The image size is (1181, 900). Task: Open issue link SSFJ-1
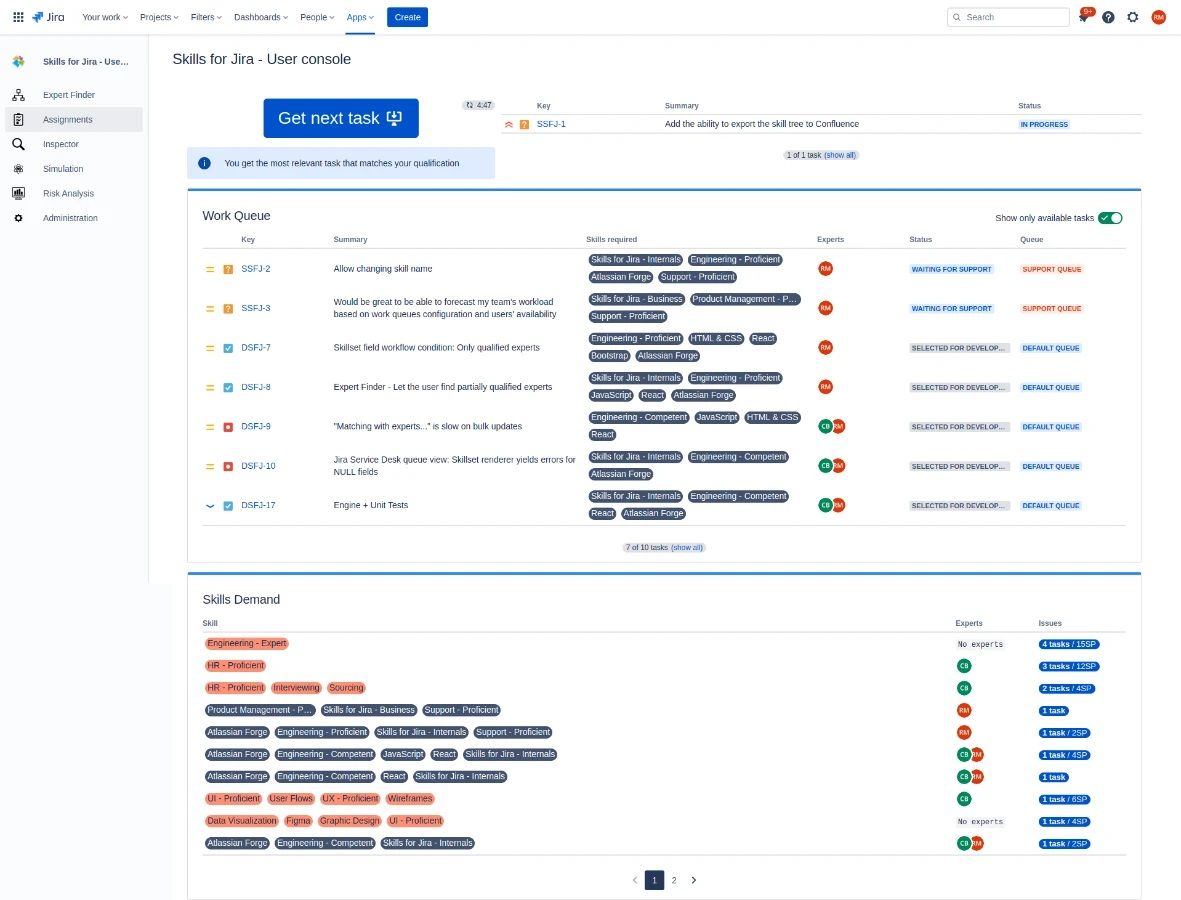pos(551,124)
